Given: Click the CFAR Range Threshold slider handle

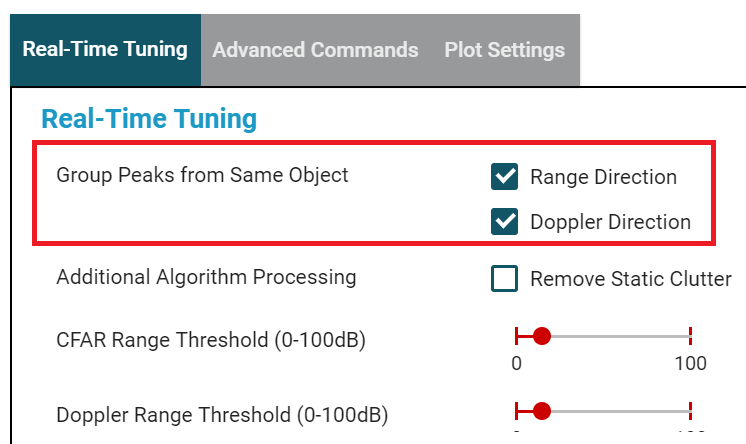Looking at the screenshot, I should [x=542, y=336].
